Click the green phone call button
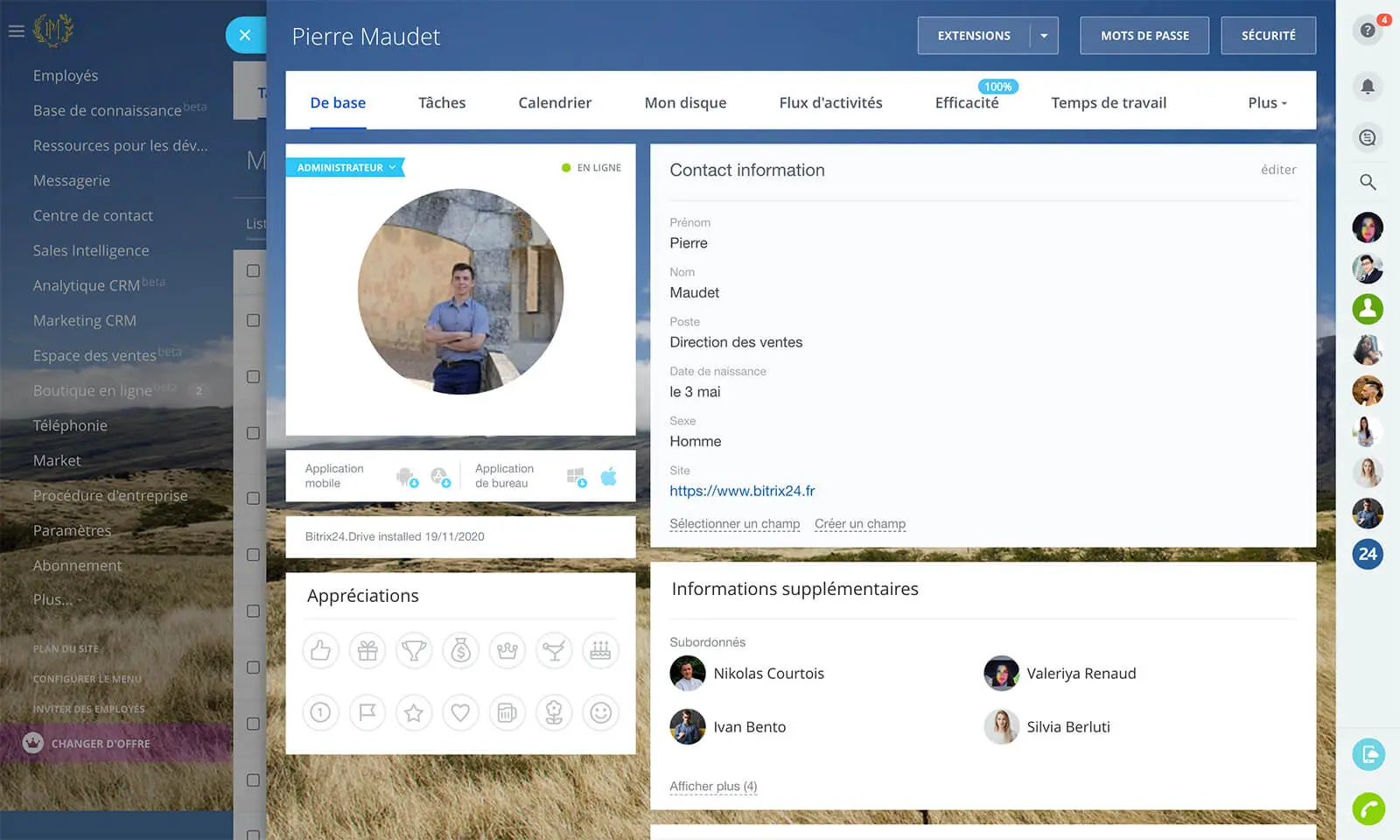Screen dimensions: 1400x840 [x=1368, y=808]
